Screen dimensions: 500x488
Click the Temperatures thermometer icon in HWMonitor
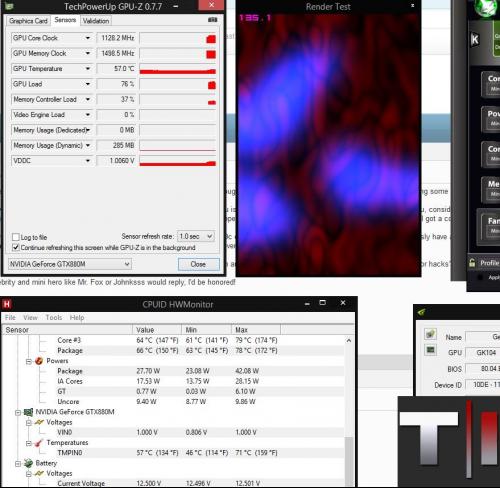coord(39,443)
